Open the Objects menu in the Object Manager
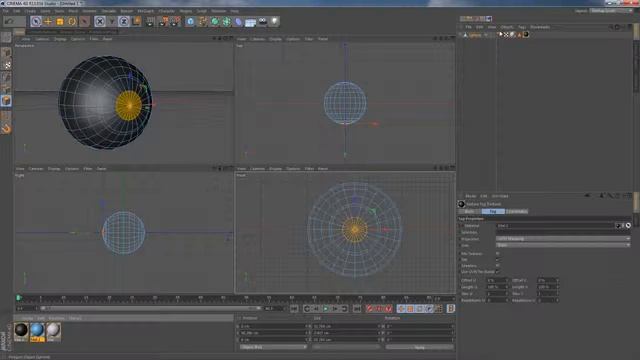 pos(507,27)
